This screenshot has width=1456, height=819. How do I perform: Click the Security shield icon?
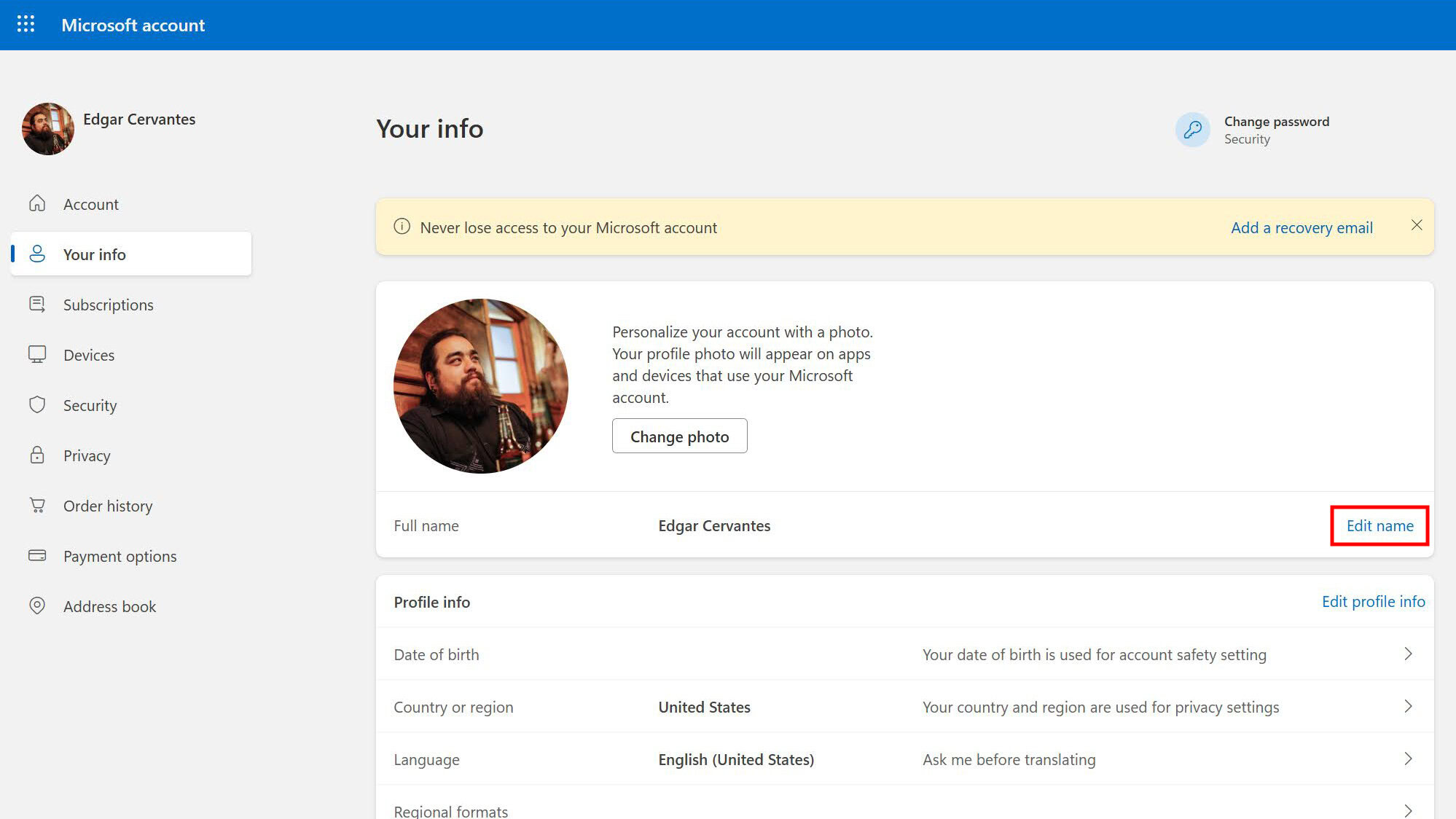pyautogui.click(x=37, y=404)
